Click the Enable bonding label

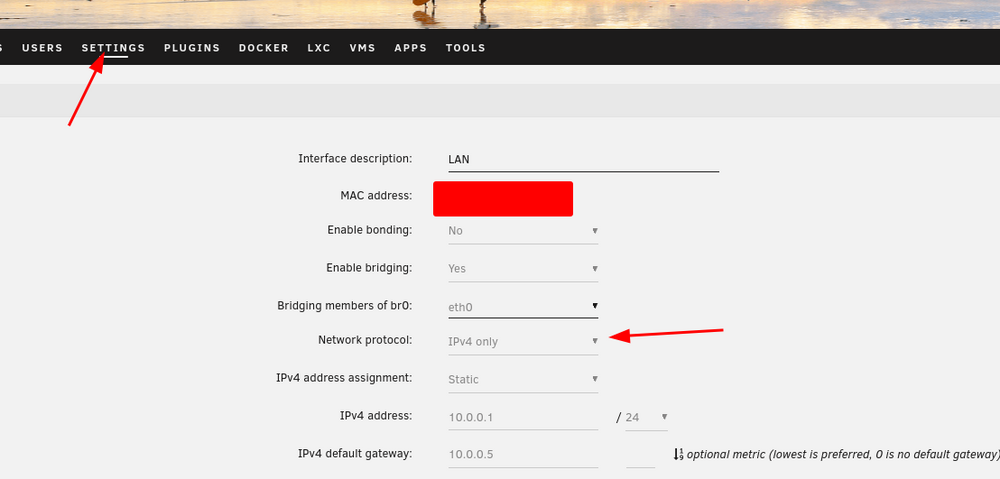(x=370, y=230)
